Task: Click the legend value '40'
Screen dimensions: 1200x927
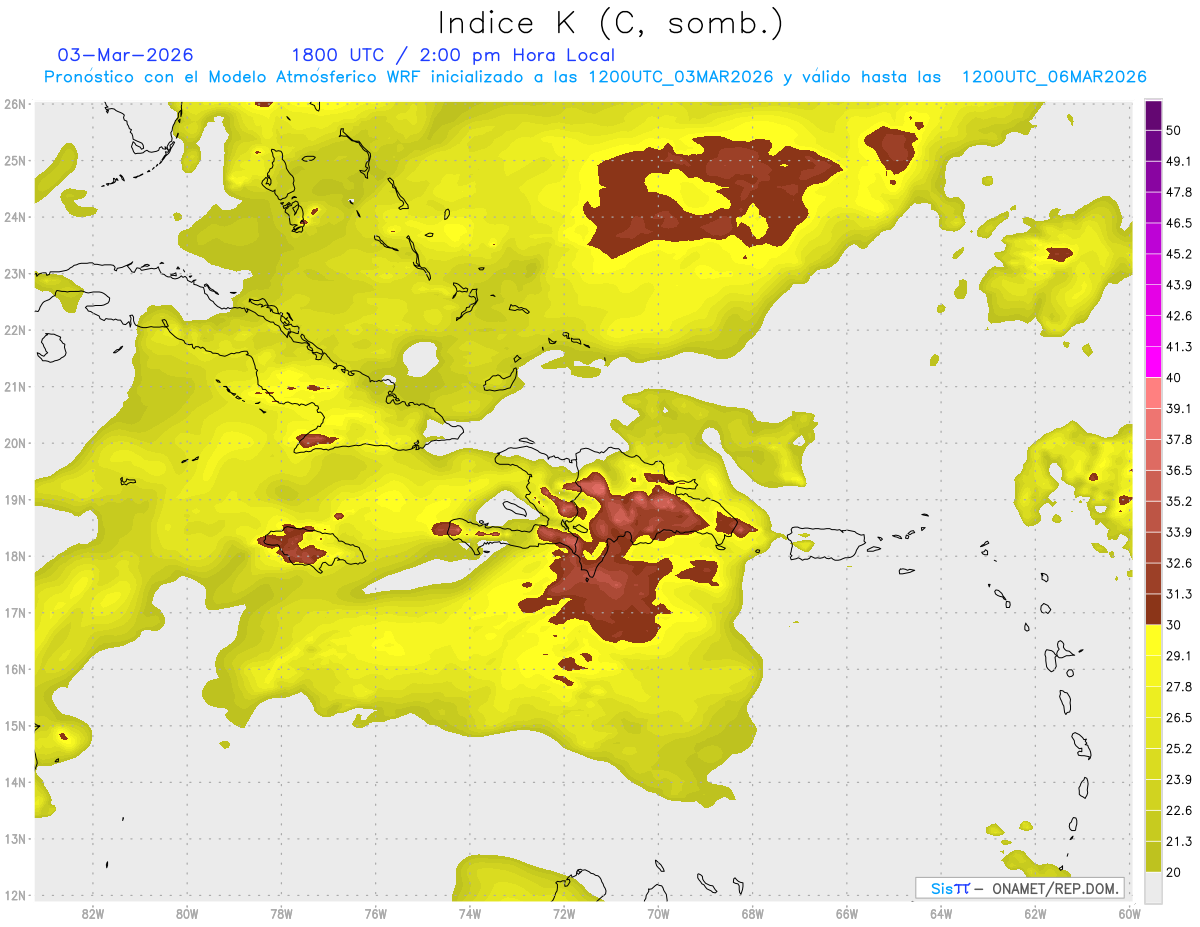Action: coord(1174,377)
